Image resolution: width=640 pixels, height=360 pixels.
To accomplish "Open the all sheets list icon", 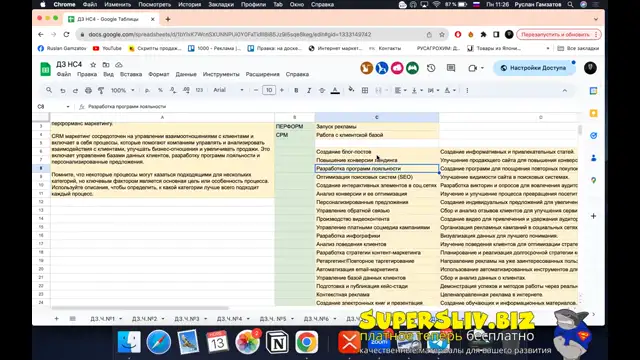I will point(73,319).
